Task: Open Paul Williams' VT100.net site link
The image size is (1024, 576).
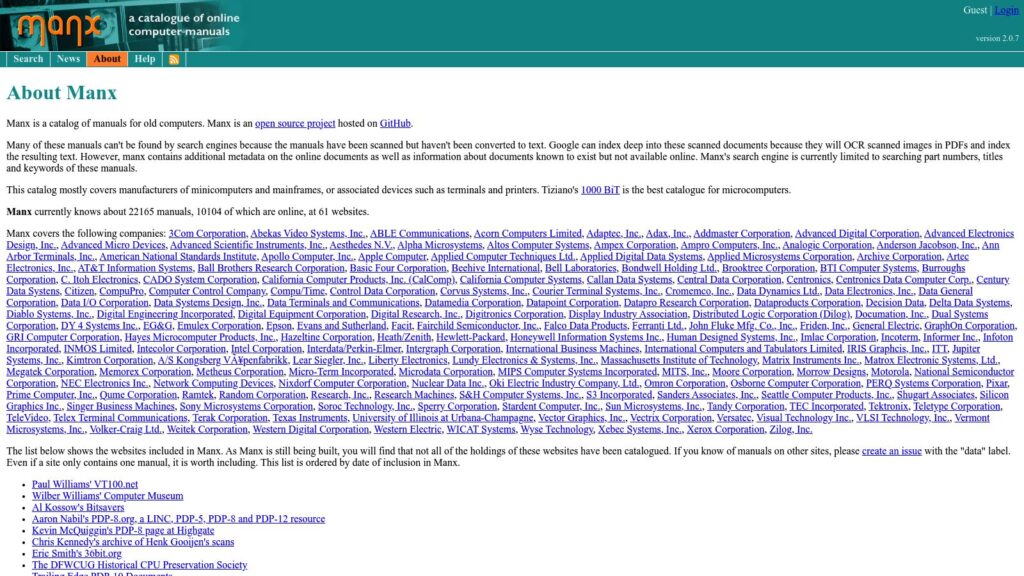Action: pos(85,485)
